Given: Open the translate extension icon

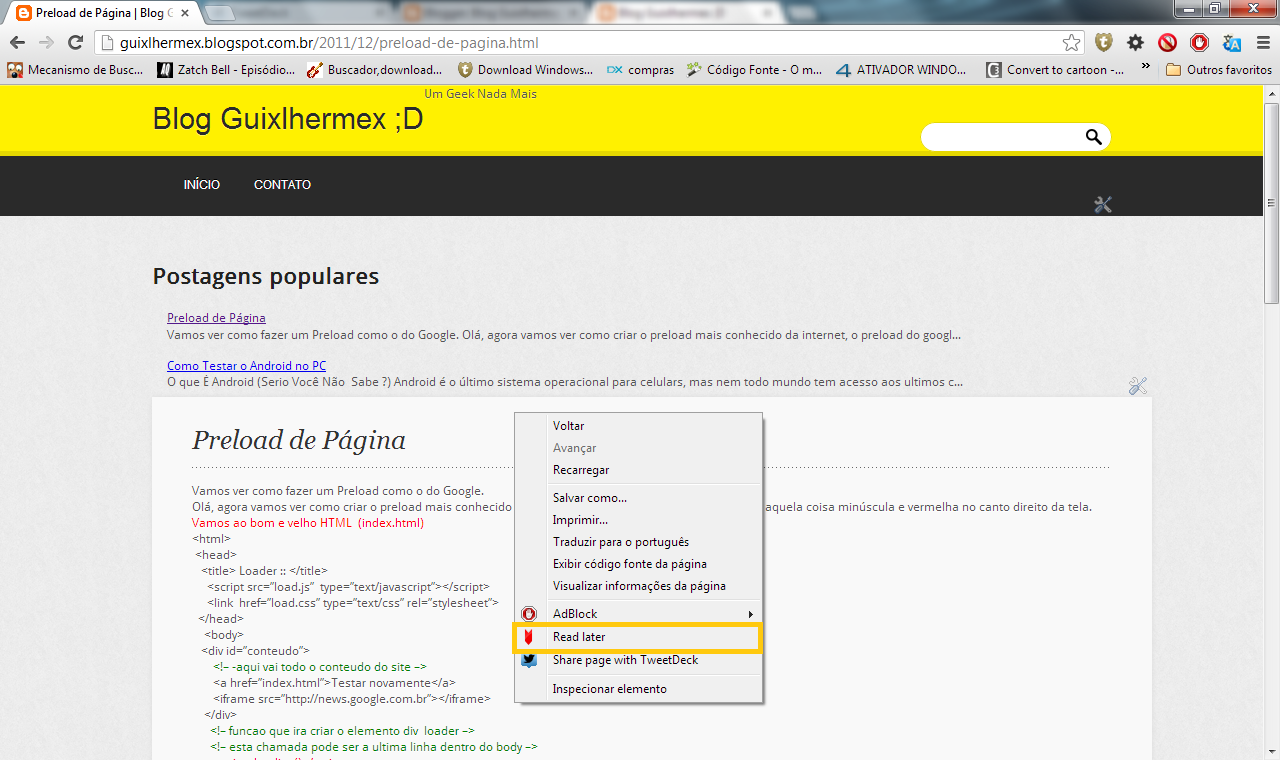Looking at the screenshot, I should pos(1231,43).
